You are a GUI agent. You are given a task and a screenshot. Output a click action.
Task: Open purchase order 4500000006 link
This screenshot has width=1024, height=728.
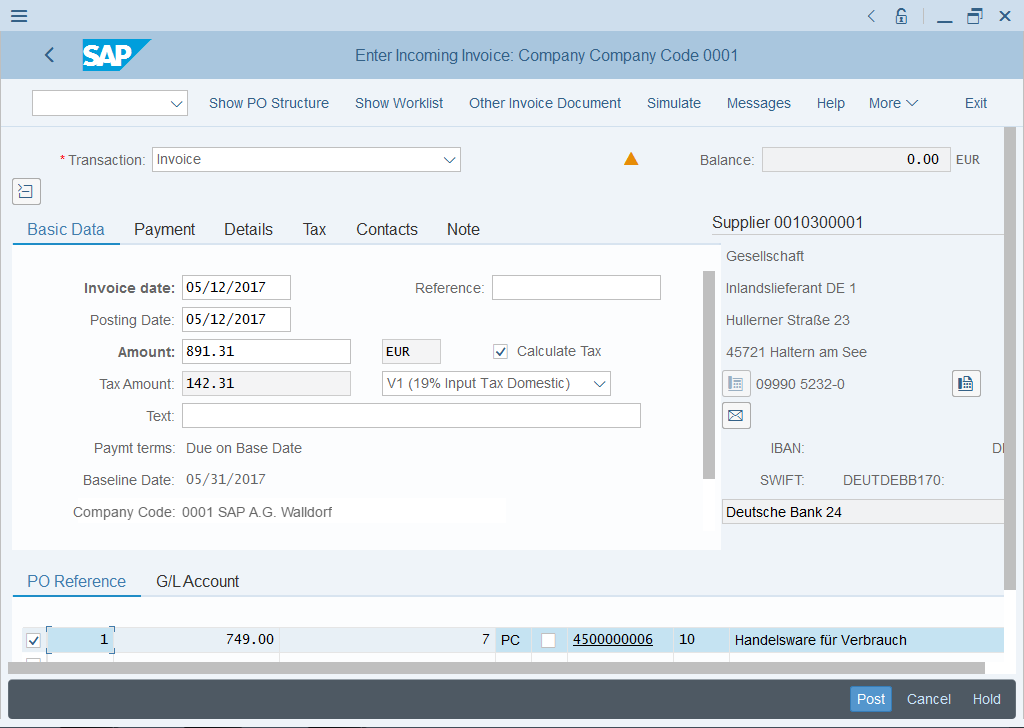click(x=612, y=640)
